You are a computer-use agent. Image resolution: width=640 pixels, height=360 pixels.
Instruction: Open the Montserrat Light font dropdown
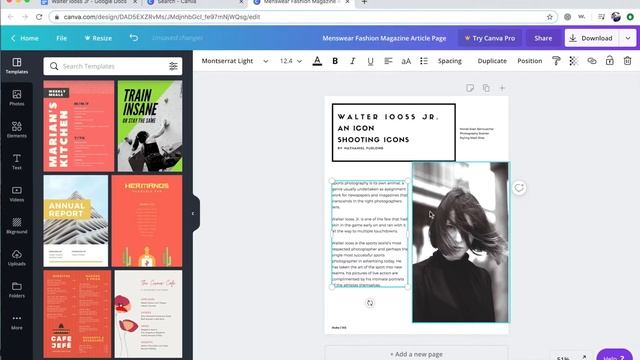tap(235, 61)
